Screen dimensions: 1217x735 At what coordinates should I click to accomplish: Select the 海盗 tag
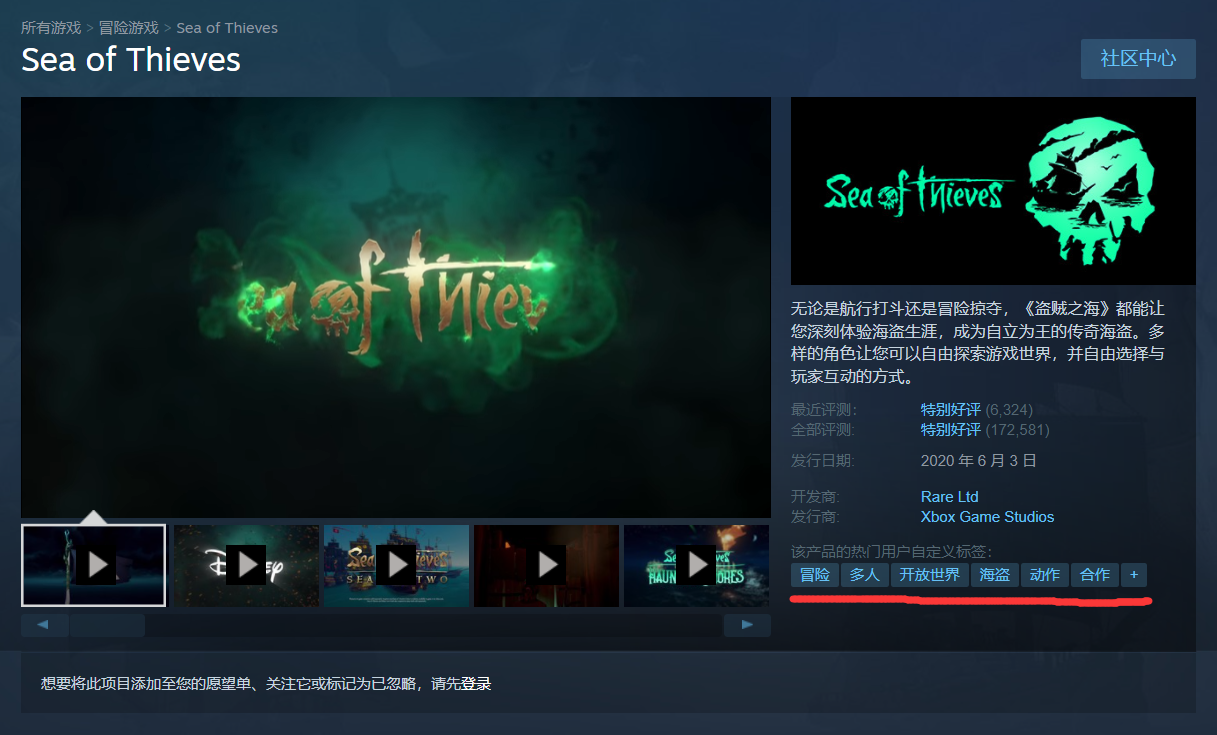995,575
